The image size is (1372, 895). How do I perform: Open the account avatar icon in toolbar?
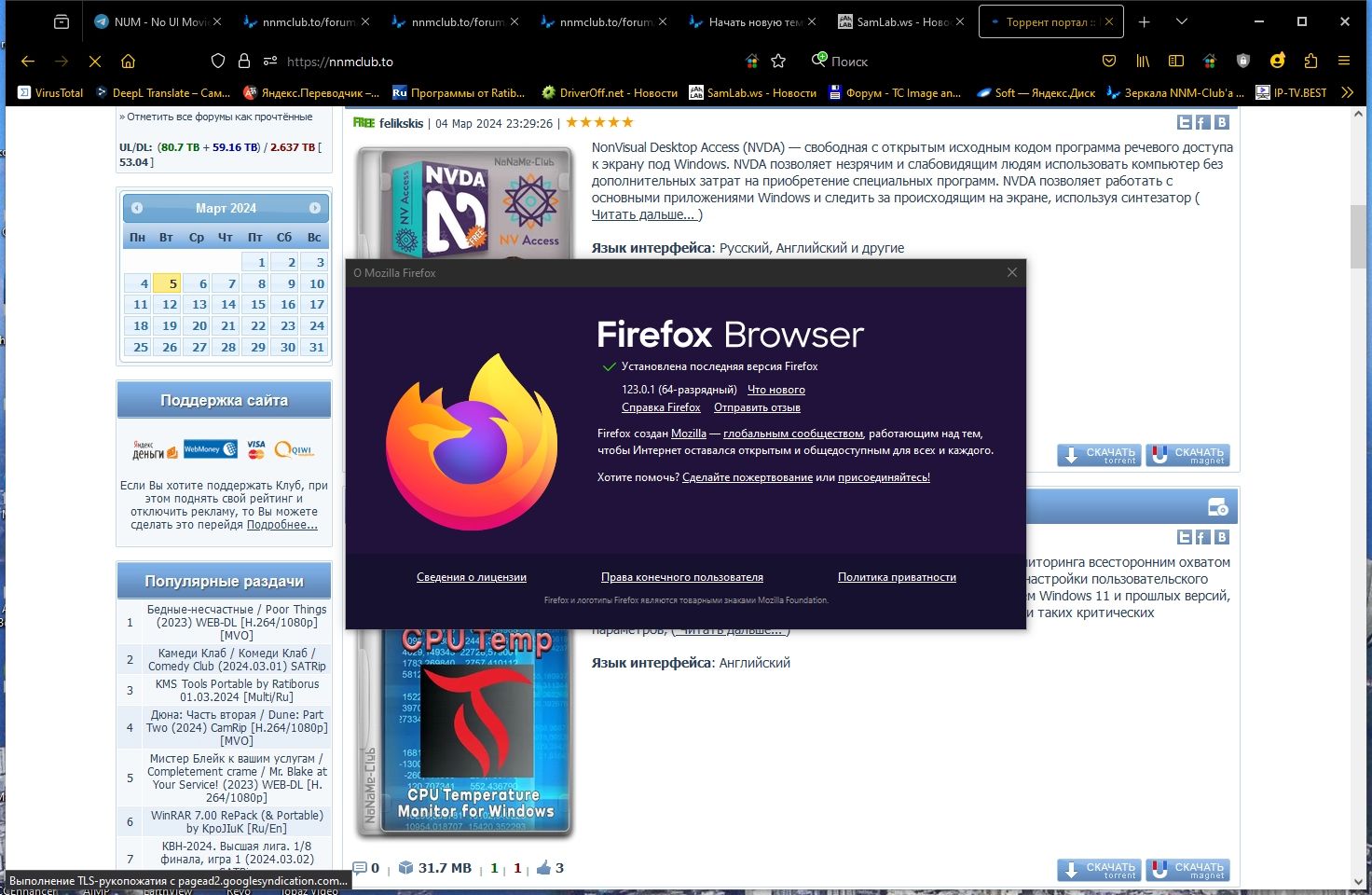(x=1277, y=61)
